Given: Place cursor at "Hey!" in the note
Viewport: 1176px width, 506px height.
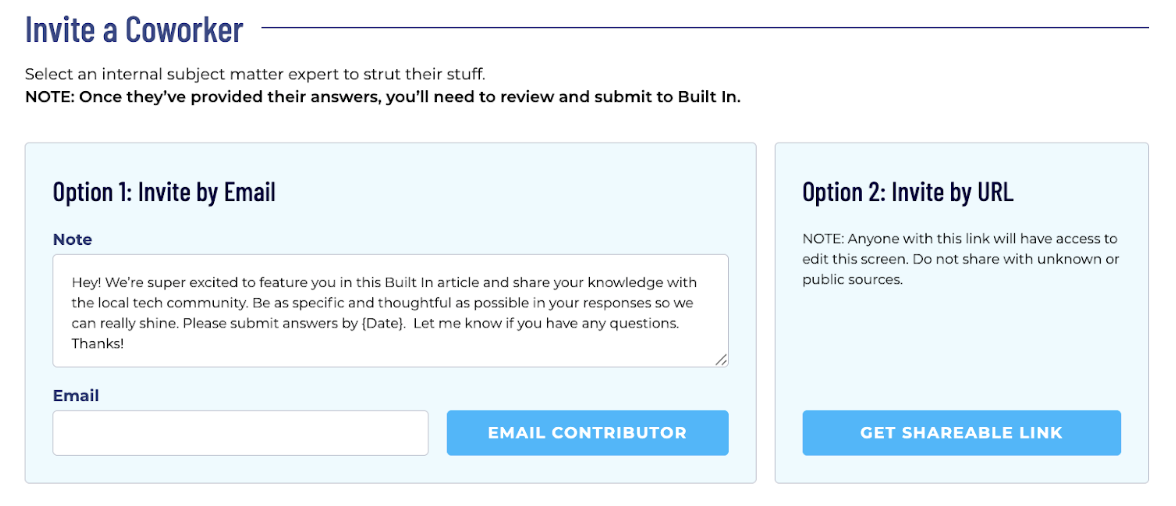Looking at the screenshot, I should click(x=86, y=283).
